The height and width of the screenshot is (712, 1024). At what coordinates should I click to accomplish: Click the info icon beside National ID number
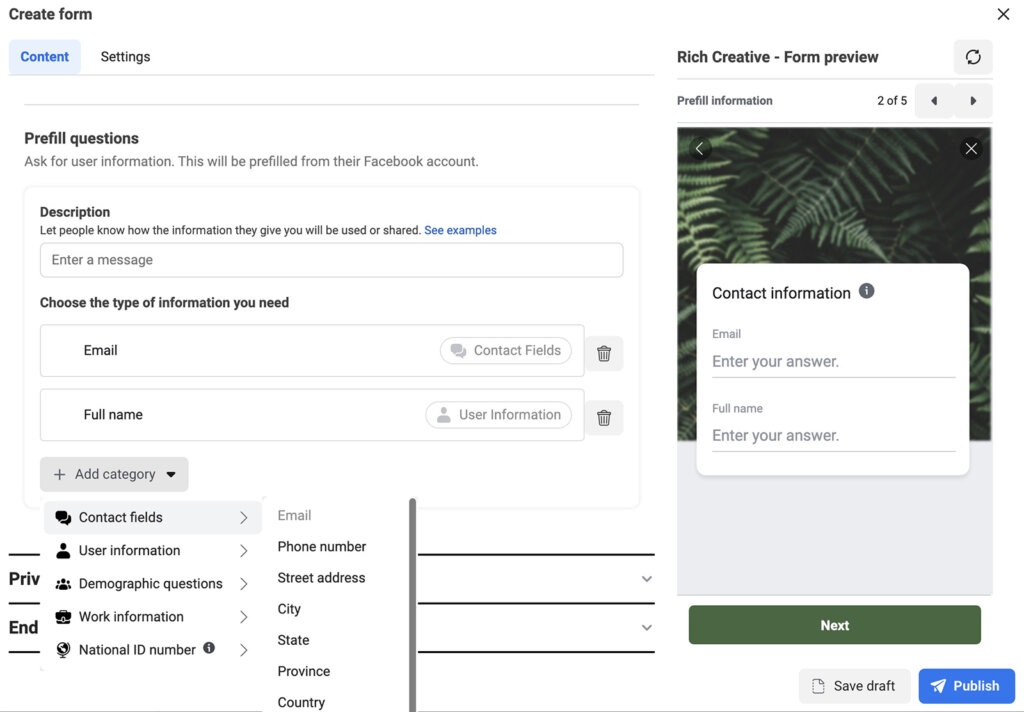[209, 649]
